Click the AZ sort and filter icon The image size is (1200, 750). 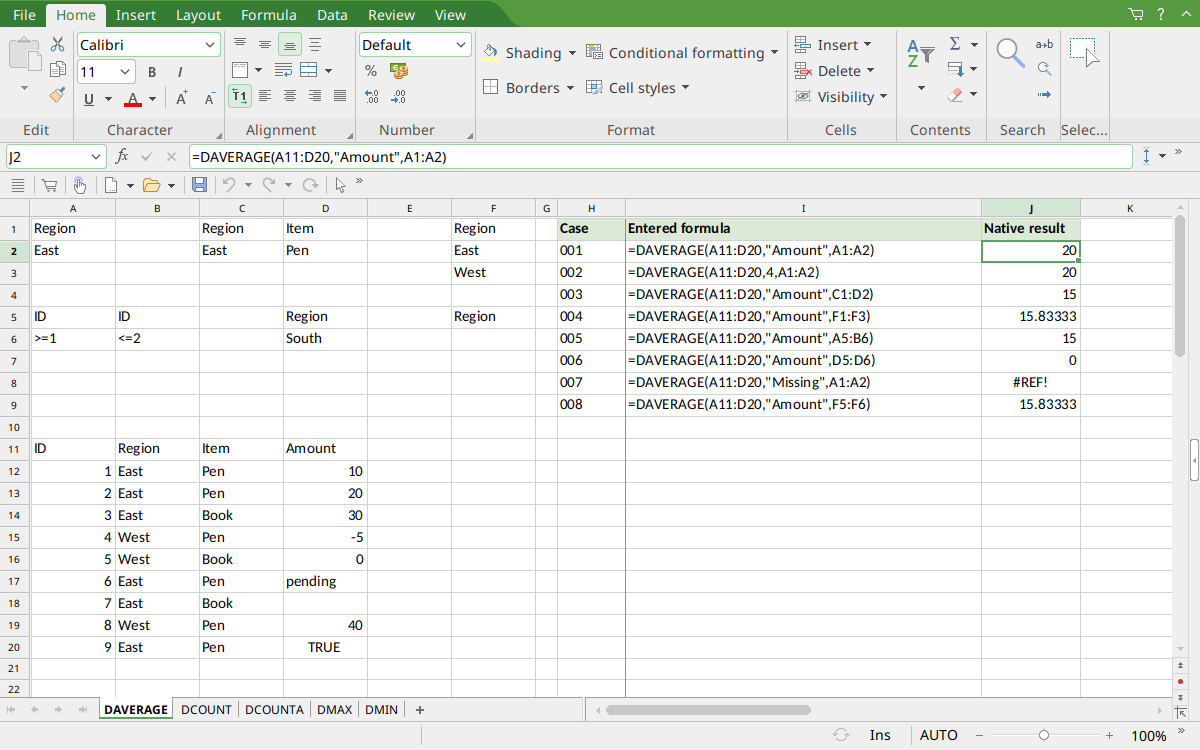(x=920, y=54)
